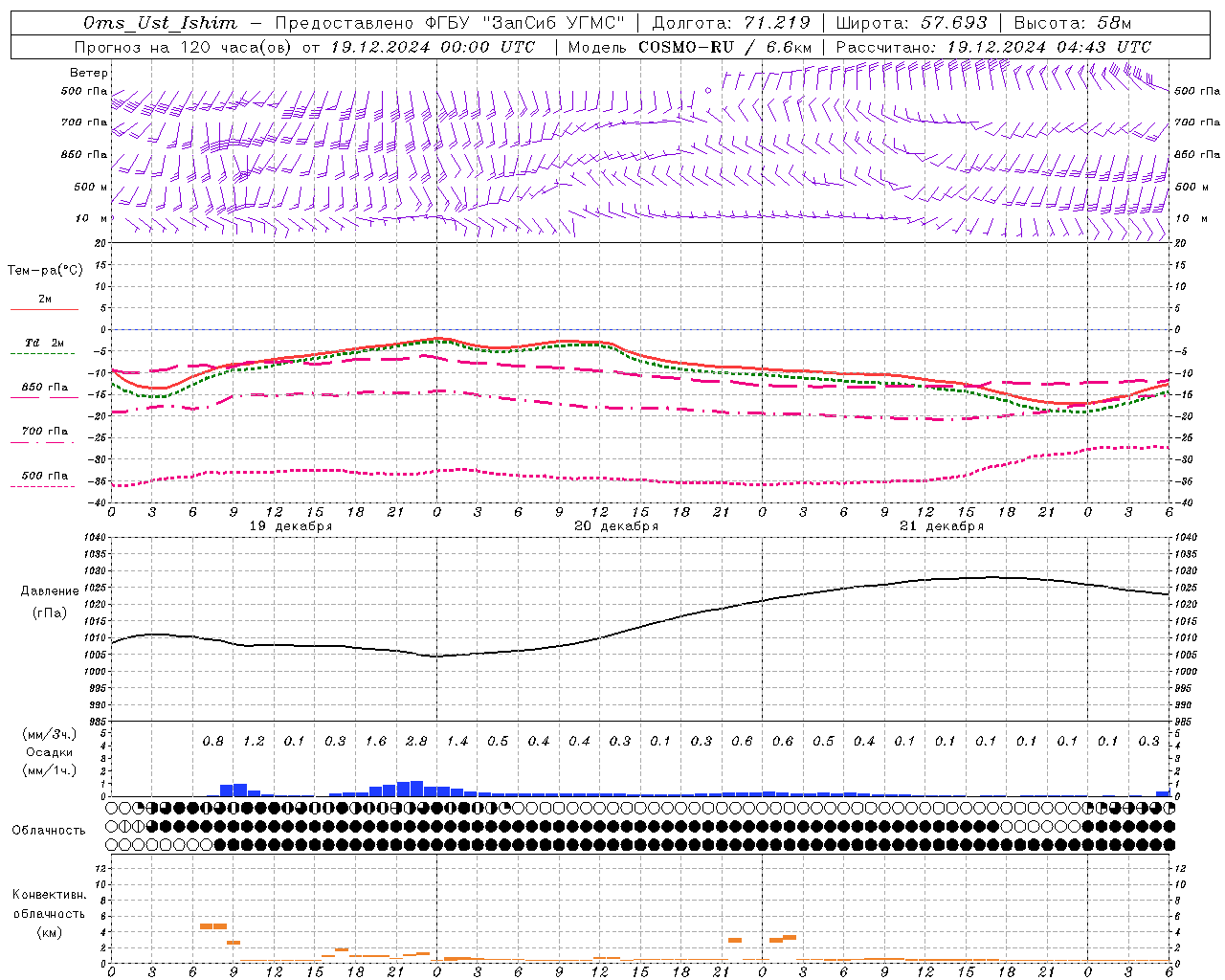Click the Модель COSMO-RU / 6.6км text
This screenshot has width=1225, height=980.
(690, 47)
